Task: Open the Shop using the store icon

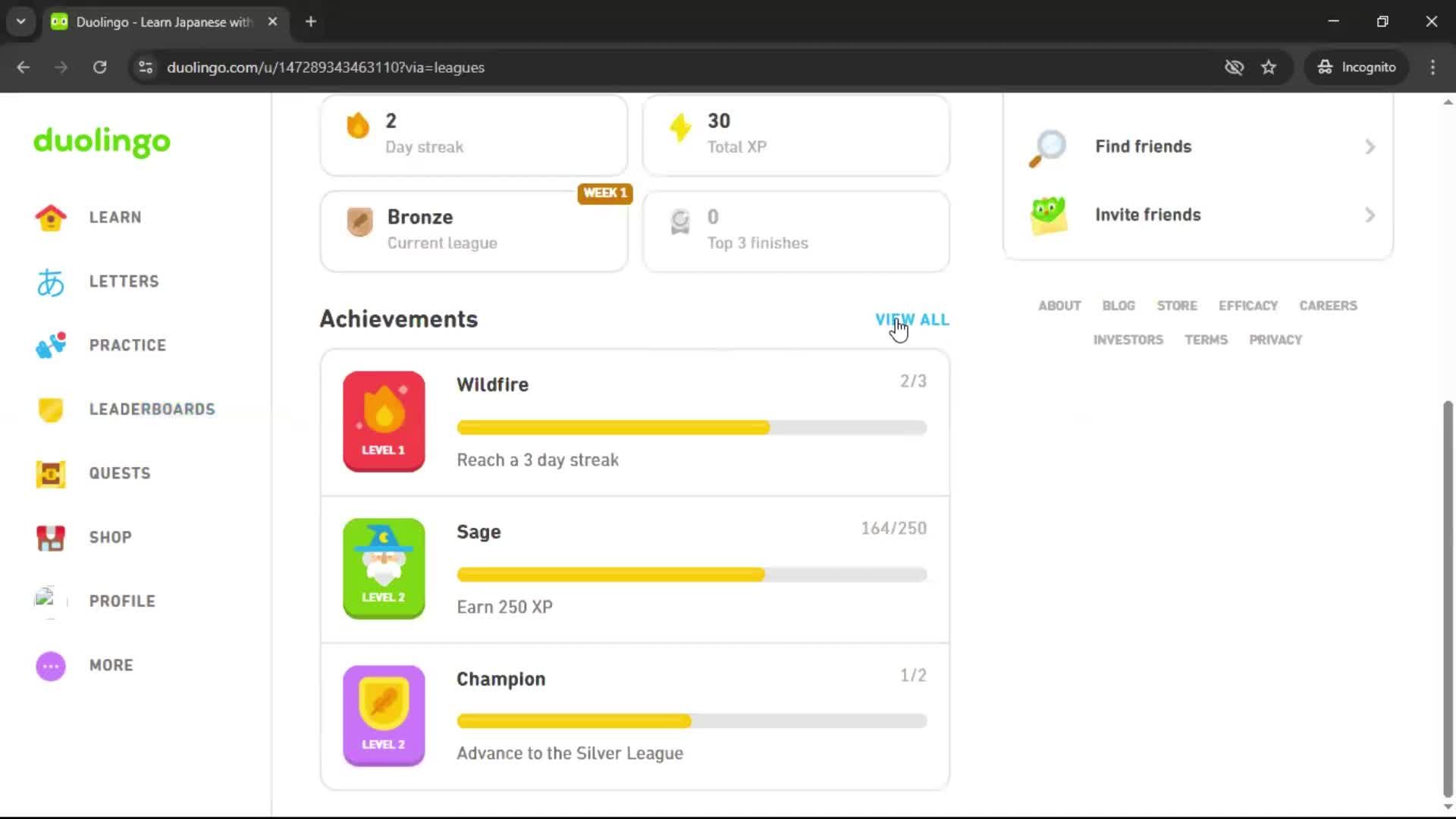Action: coord(49,538)
